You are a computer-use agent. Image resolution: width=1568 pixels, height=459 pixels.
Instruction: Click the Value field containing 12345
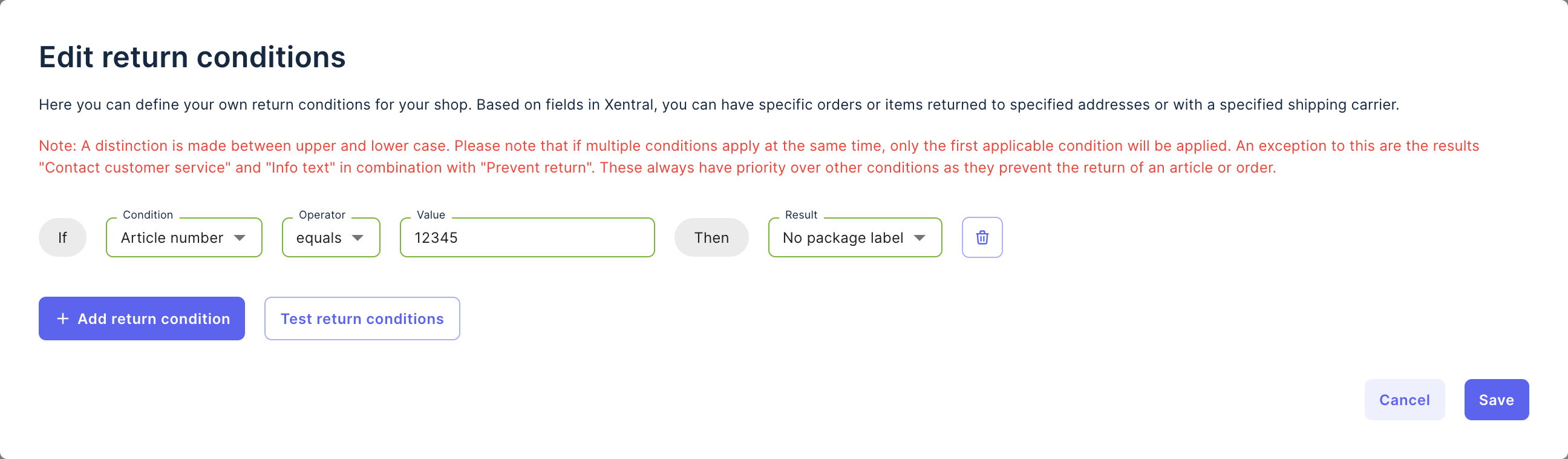[x=526, y=238]
